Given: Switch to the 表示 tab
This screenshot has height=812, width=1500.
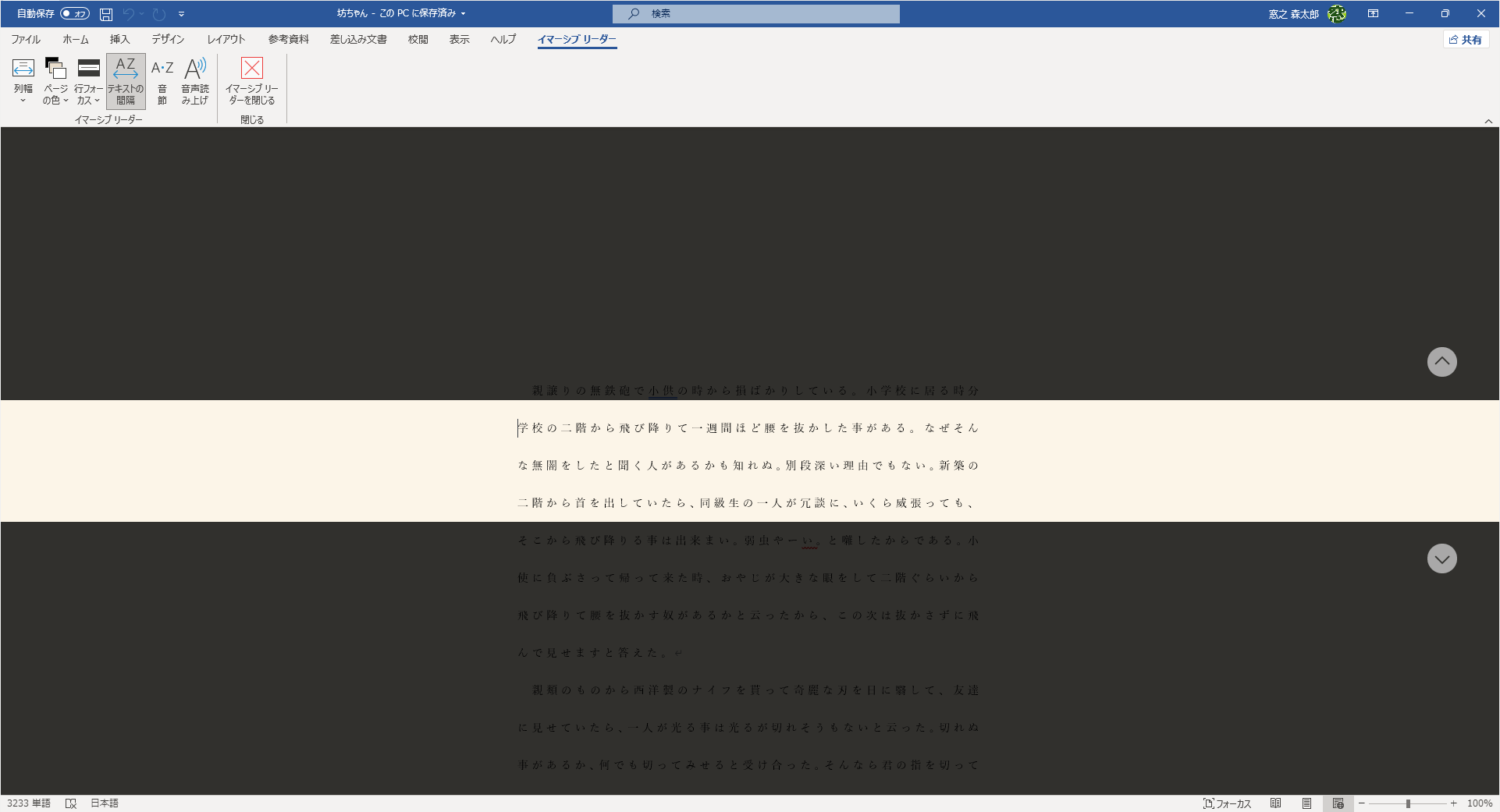Looking at the screenshot, I should click(460, 39).
